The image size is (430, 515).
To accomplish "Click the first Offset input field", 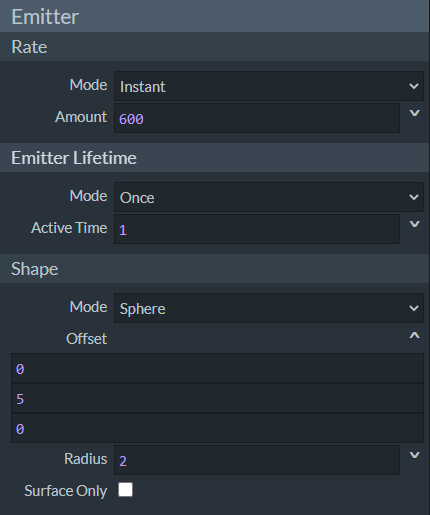I will point(217,368).
